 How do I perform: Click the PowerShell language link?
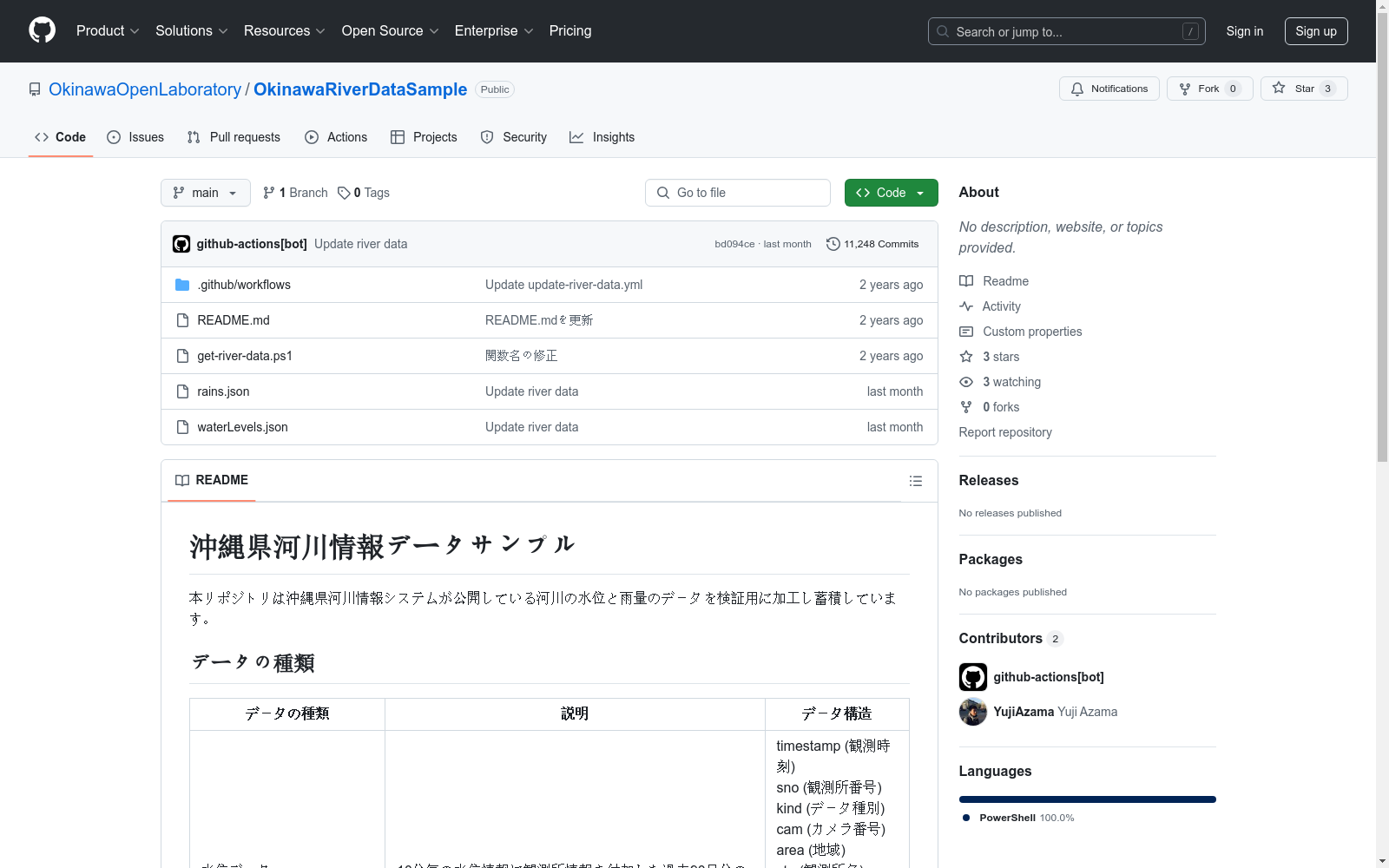coord(1018,818)
